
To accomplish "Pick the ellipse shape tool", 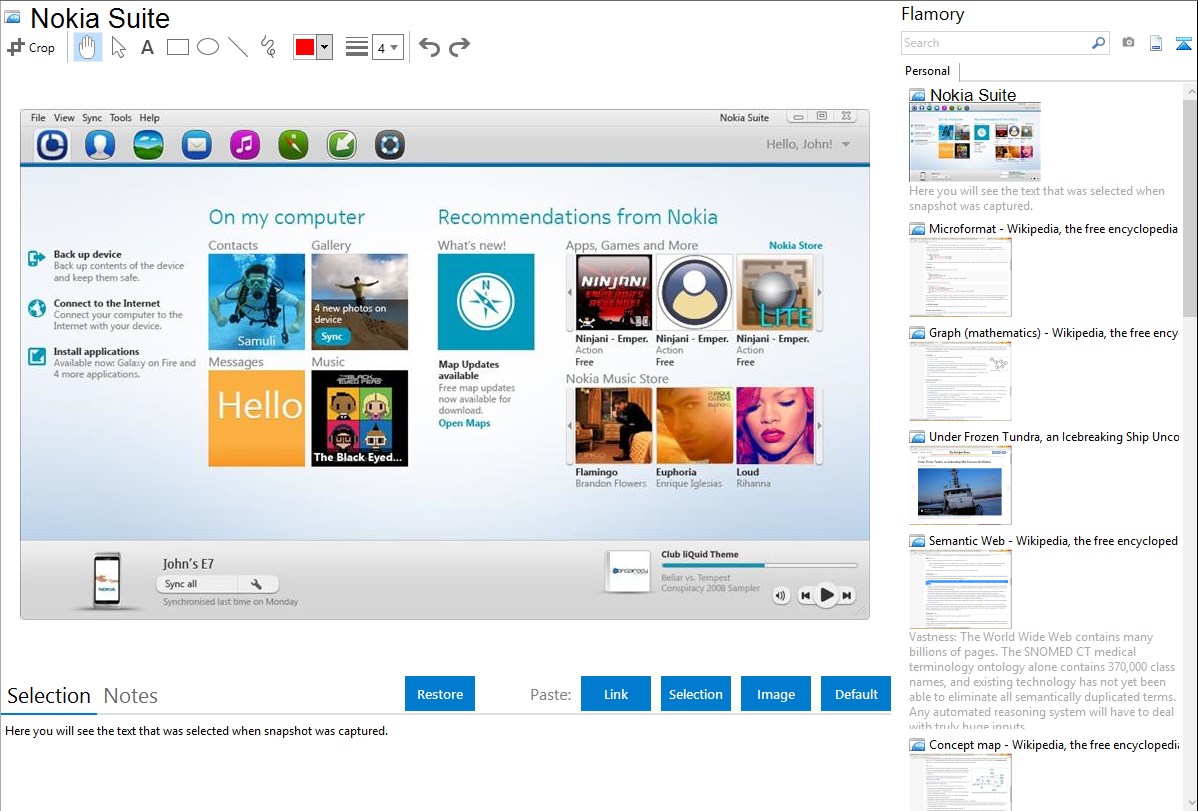I will pos(208,47).
